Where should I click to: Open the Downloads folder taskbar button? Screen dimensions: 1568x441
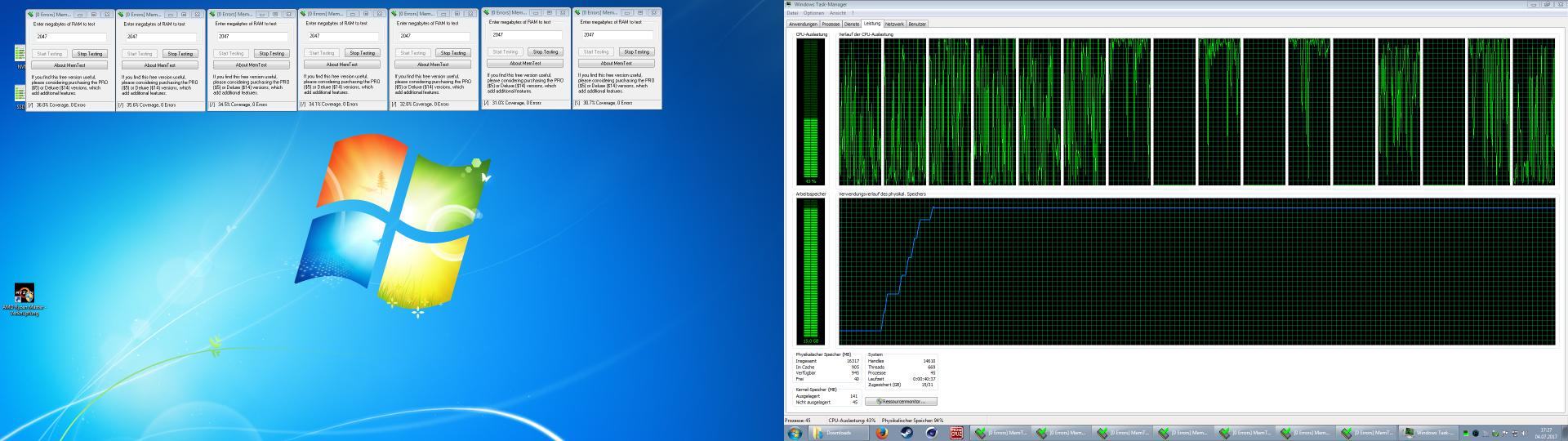(x=839, y=433)
